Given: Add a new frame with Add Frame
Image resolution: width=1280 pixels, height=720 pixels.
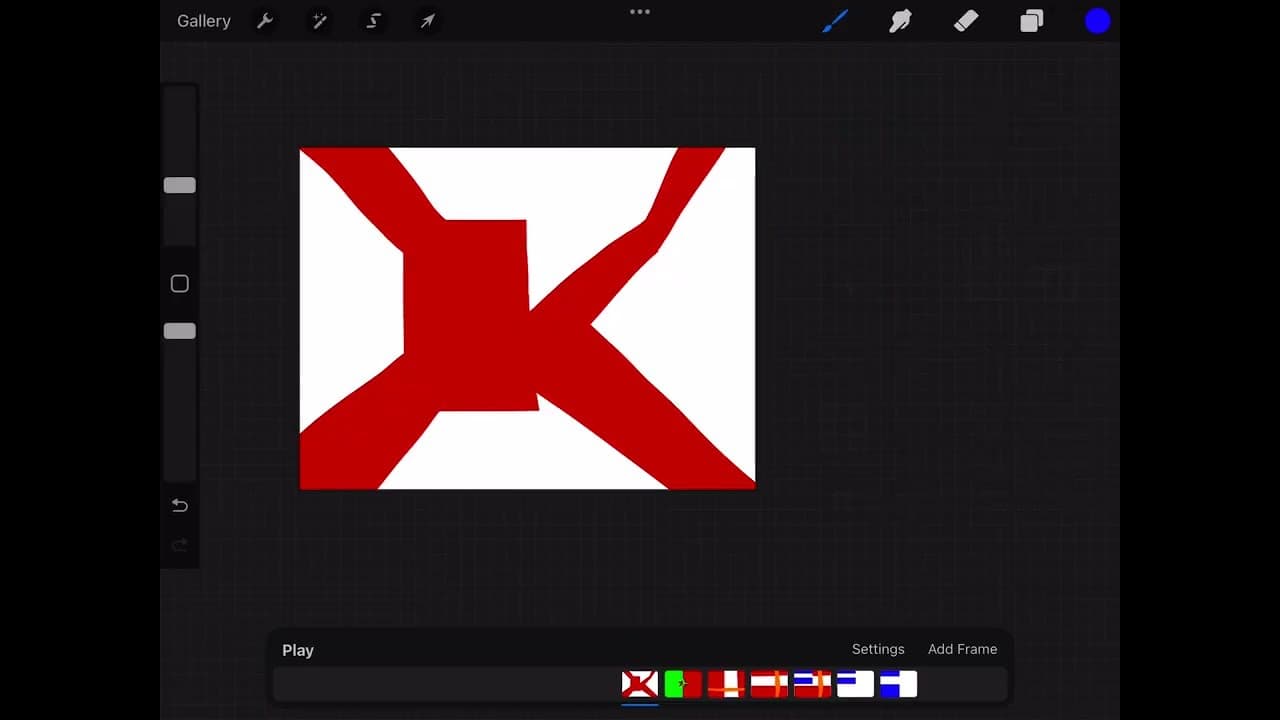Looking at the screenshot, I should tap(962, 649).
